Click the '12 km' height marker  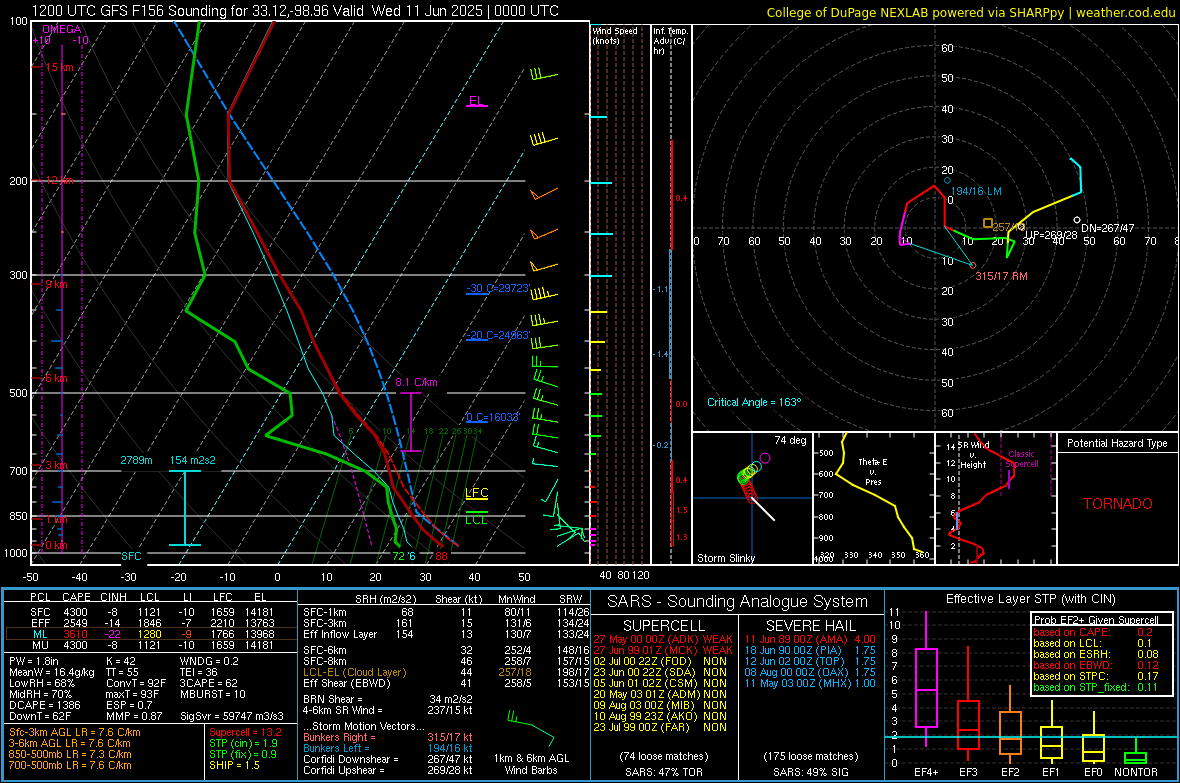pyautogui.click(x=59, y=181)
